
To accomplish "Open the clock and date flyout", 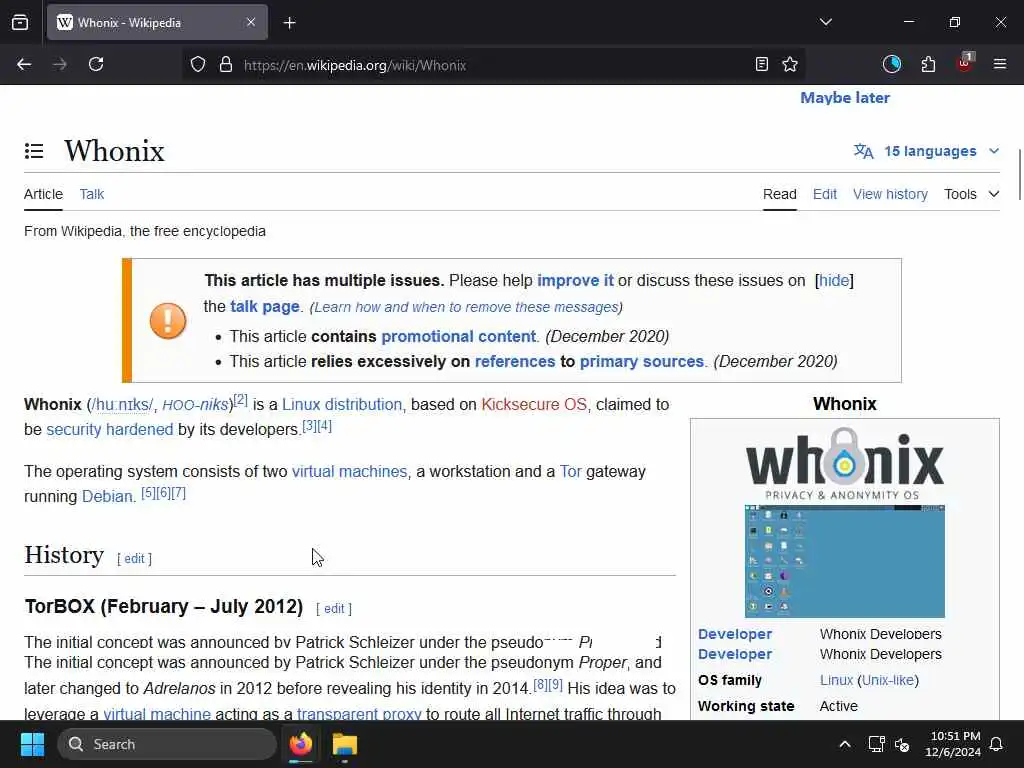I will [953, 744].
